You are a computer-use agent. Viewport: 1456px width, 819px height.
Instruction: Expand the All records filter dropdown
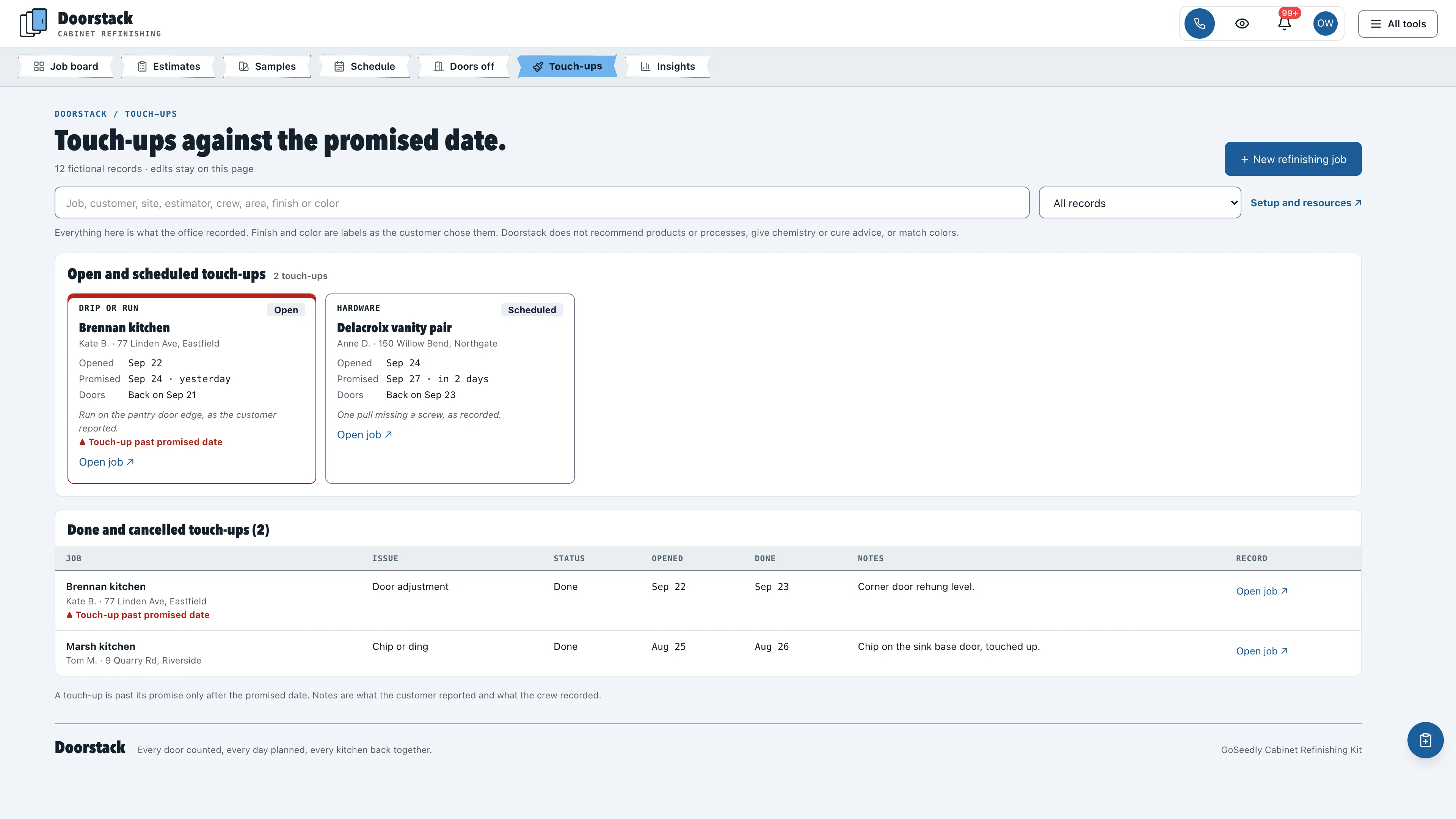point(1139,203)
